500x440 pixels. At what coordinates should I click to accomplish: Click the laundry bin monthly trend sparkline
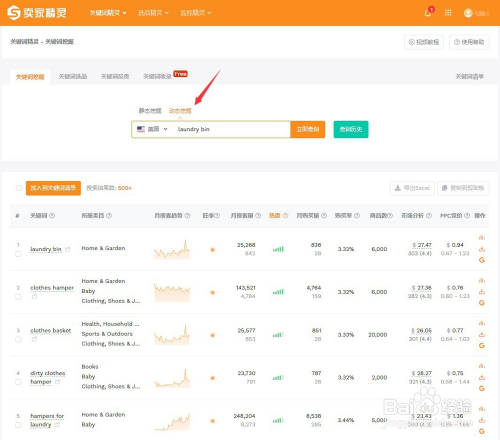click(x=172, y=249)
